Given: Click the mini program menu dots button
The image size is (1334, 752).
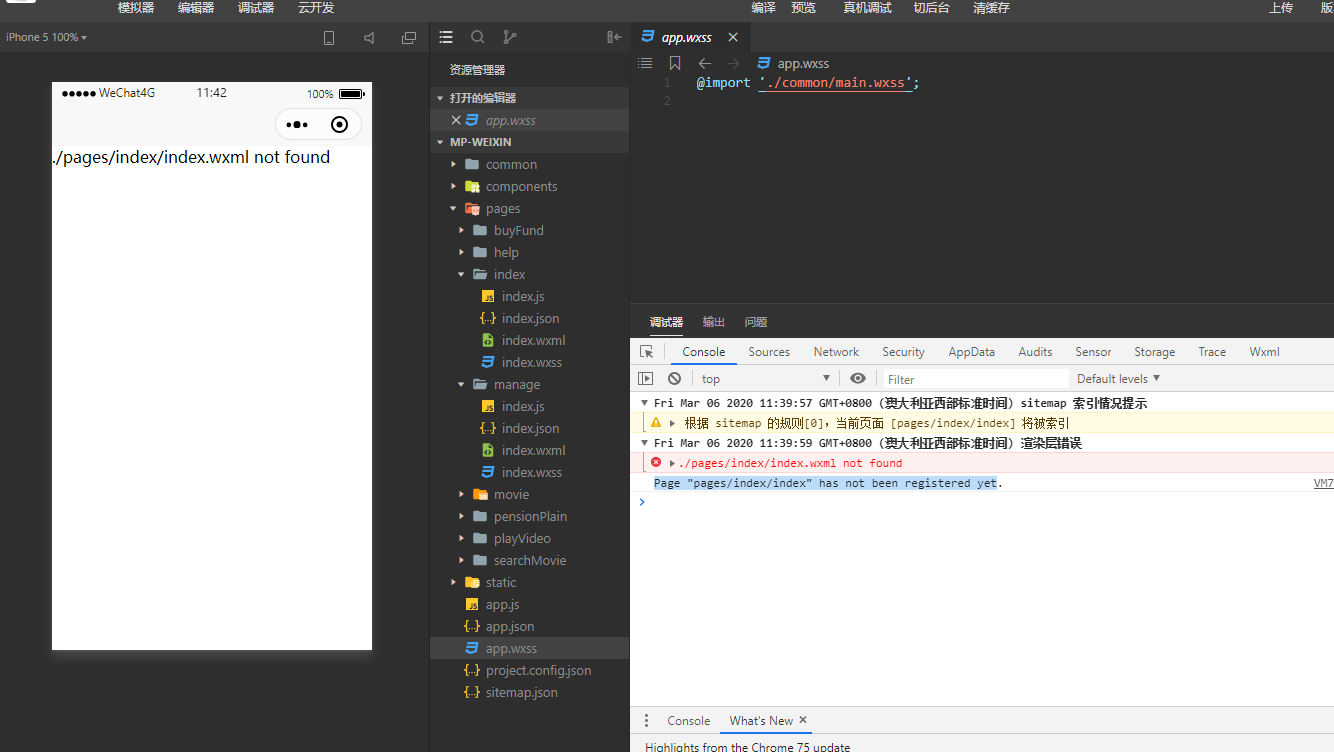Looking at the screenshot, I should coord(297,125).
